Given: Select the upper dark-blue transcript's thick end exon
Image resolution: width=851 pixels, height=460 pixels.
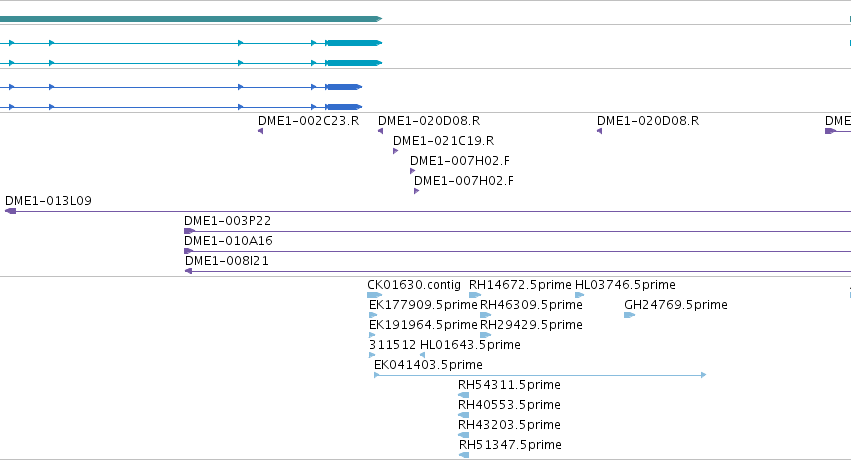Looking at the screenshot, I should 344,87.
